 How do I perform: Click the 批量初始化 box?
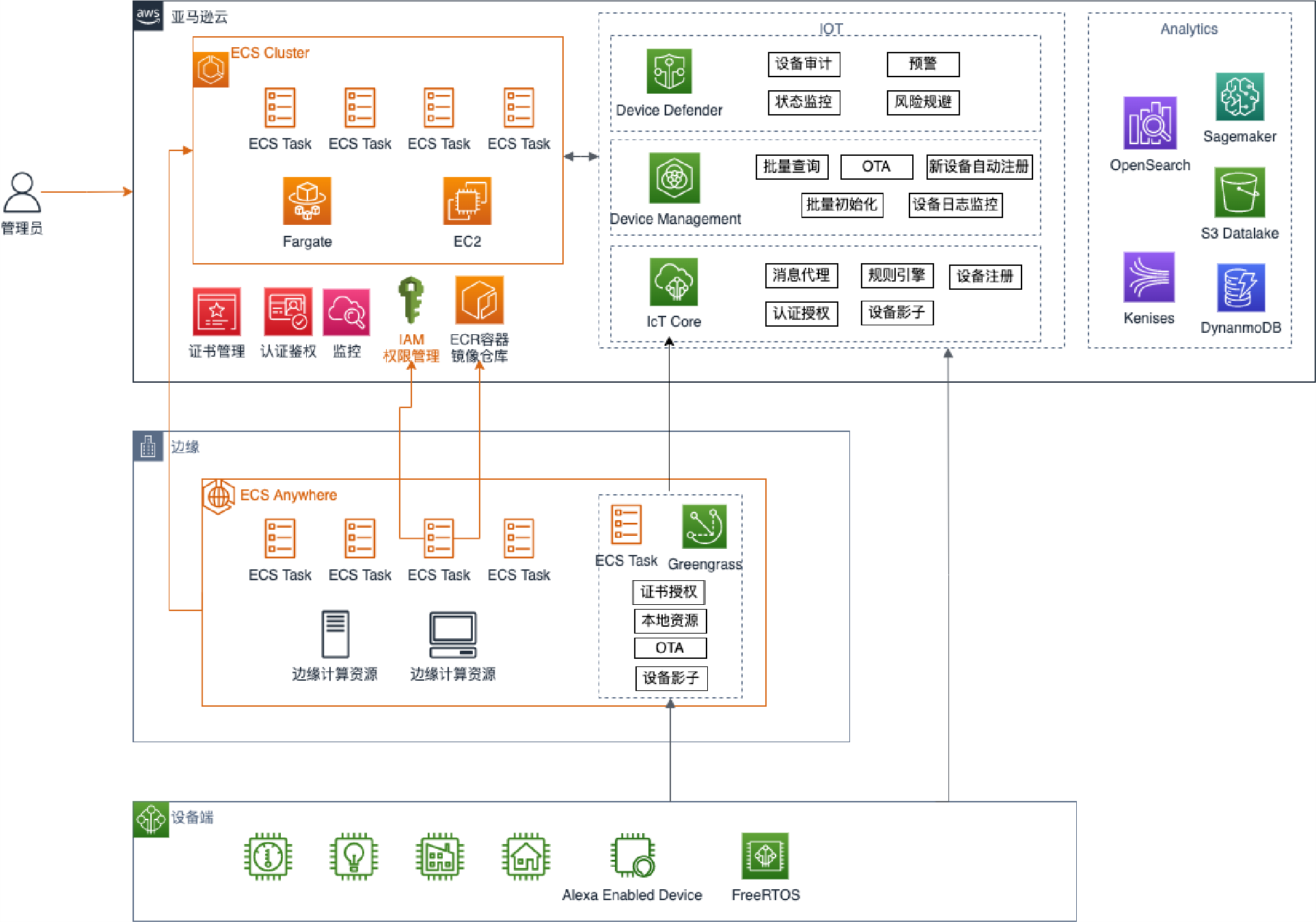(842, 205)
